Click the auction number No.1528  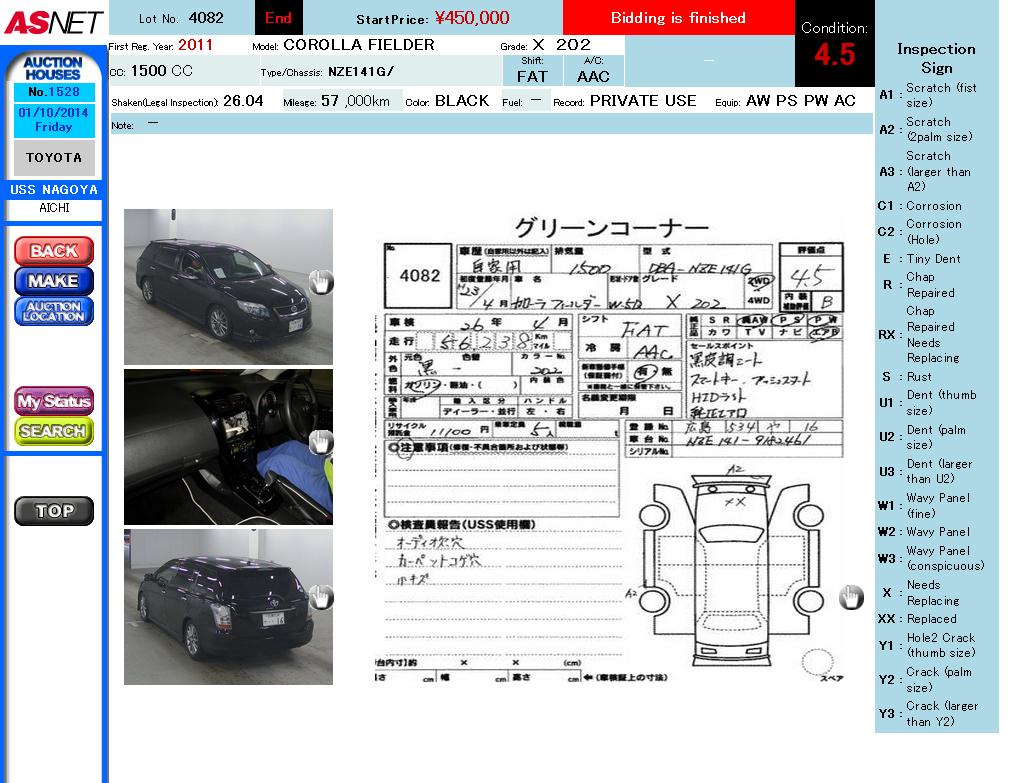tap(54, 92)
